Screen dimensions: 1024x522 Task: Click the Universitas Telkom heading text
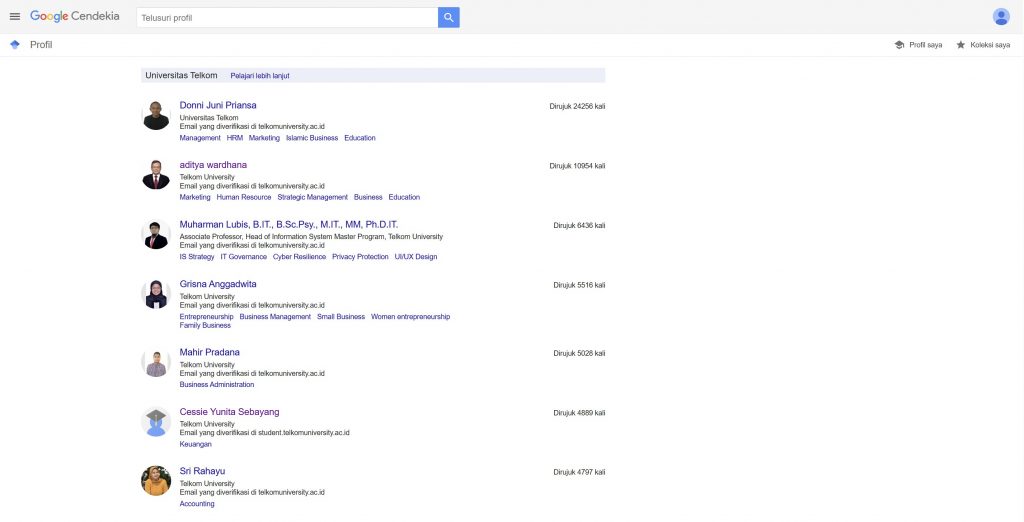tap(181, 75)
